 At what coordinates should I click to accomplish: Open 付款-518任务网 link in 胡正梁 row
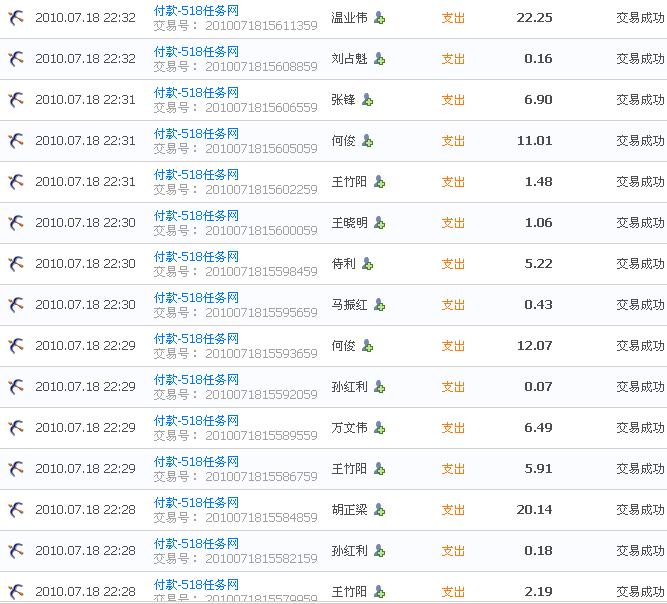[x=196, y=502]
